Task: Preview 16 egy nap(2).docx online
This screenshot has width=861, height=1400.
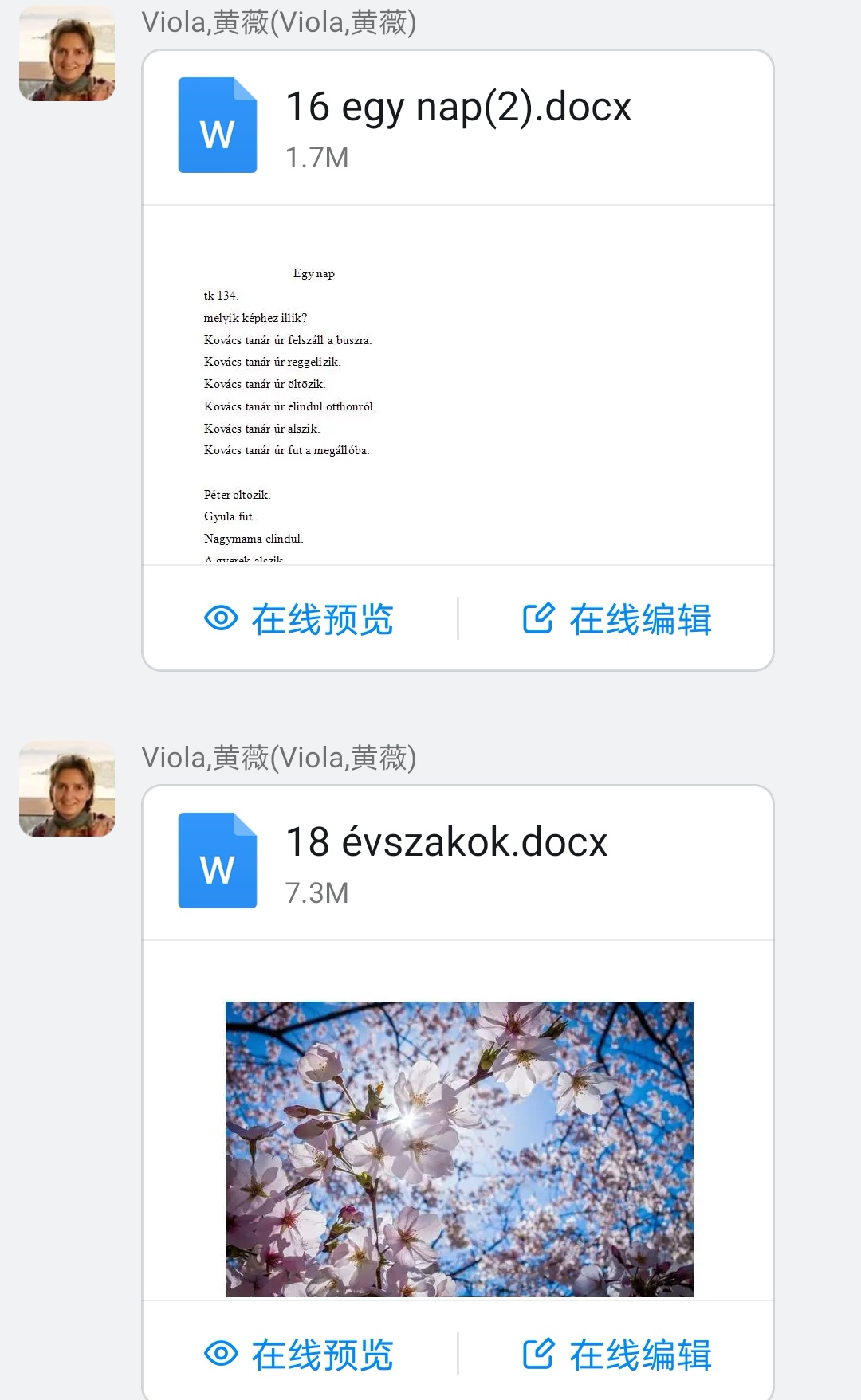Action: pos(299,619)
